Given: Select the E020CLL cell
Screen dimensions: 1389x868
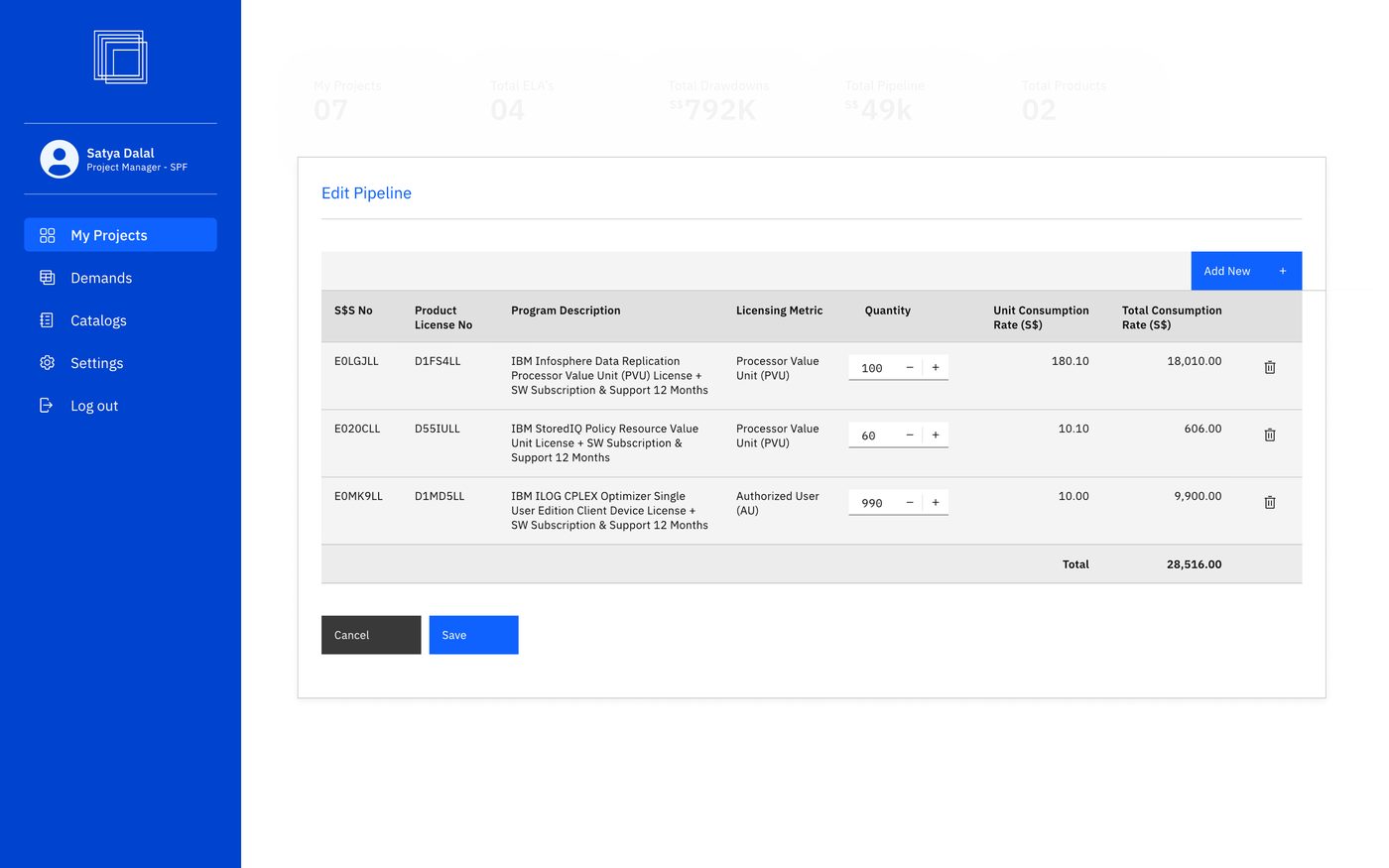Looking at the screenshot, I should (357, 429).
